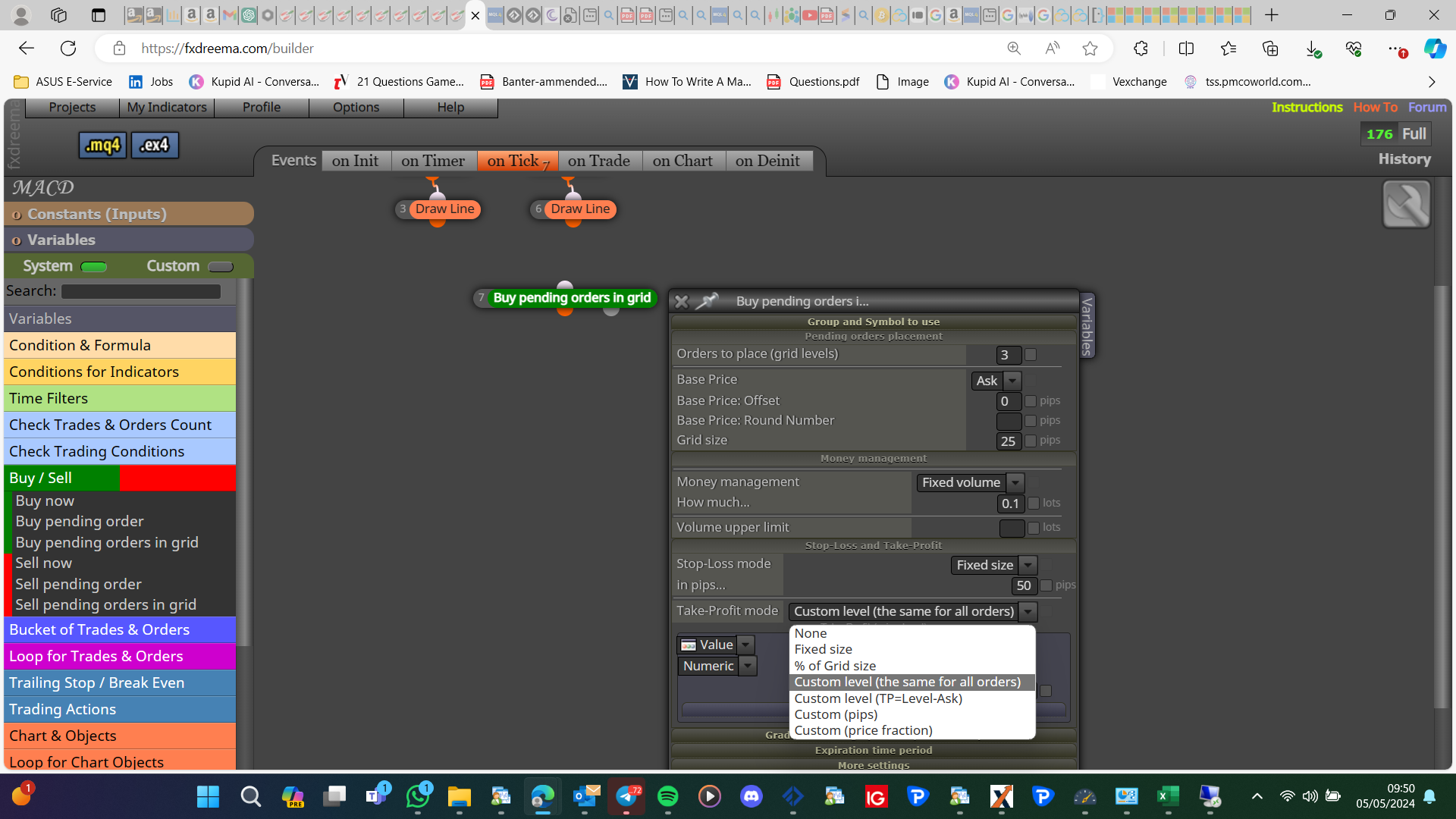Open the browser collections icon
Viewport: 1456px width, 819px height.
tap(1270, 49)
